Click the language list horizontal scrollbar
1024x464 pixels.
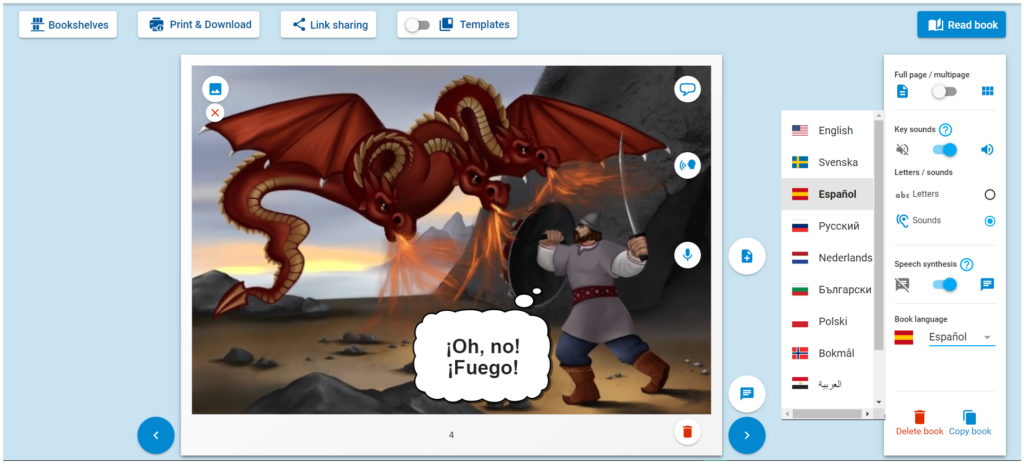coord(825,414)
